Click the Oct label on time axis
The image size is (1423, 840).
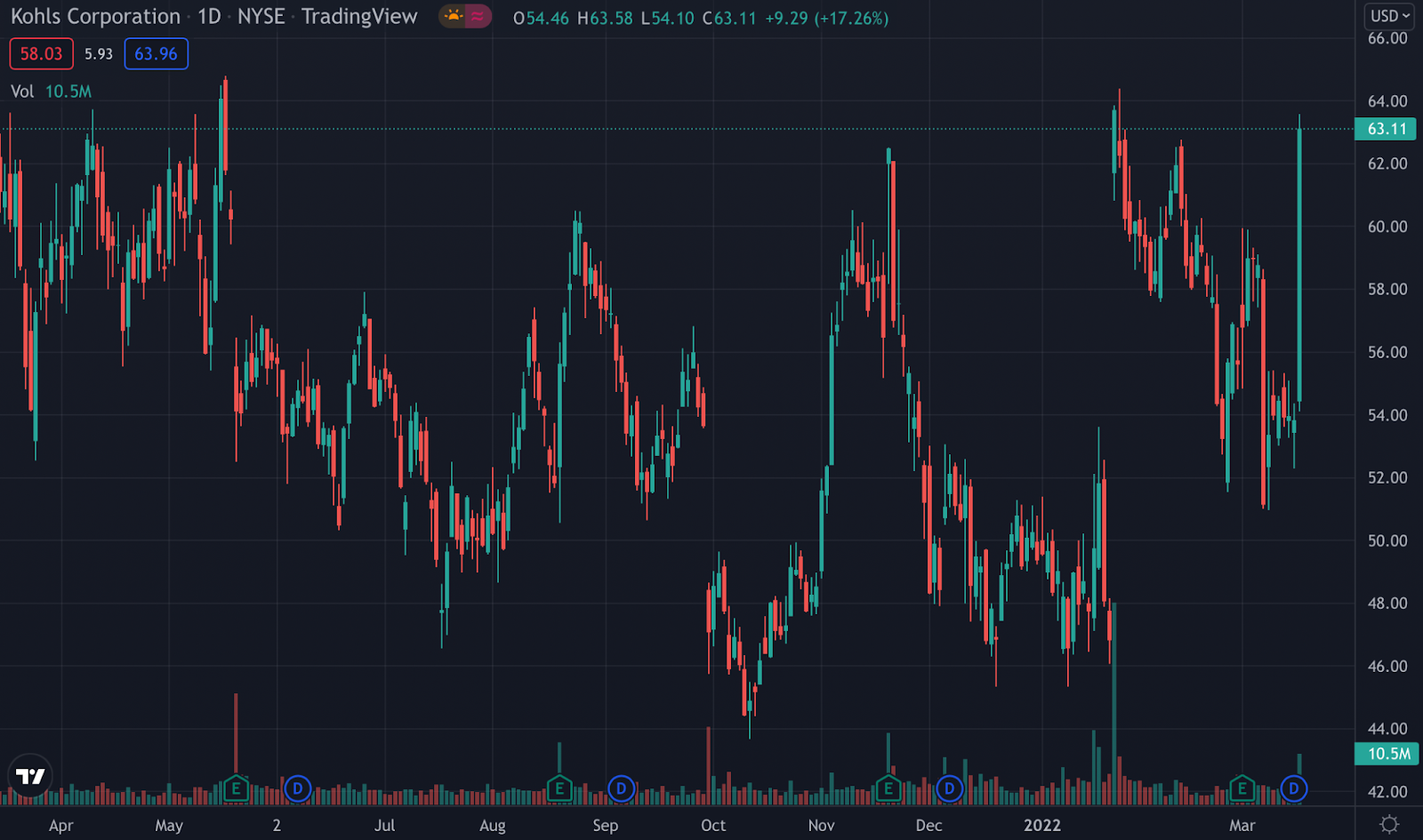pyautogui.click(x=713, y=825)
